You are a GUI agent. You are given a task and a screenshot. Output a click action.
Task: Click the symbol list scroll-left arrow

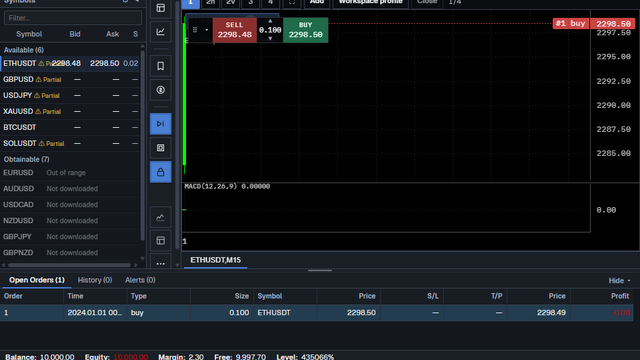(3, 265)
